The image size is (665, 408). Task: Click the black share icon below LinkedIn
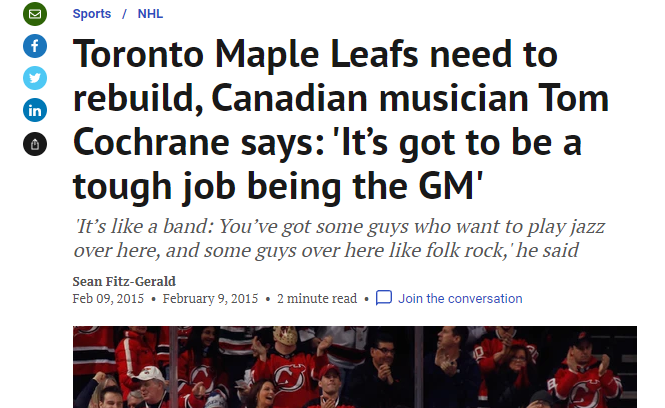pyautogui.click(x=35, y=143)
